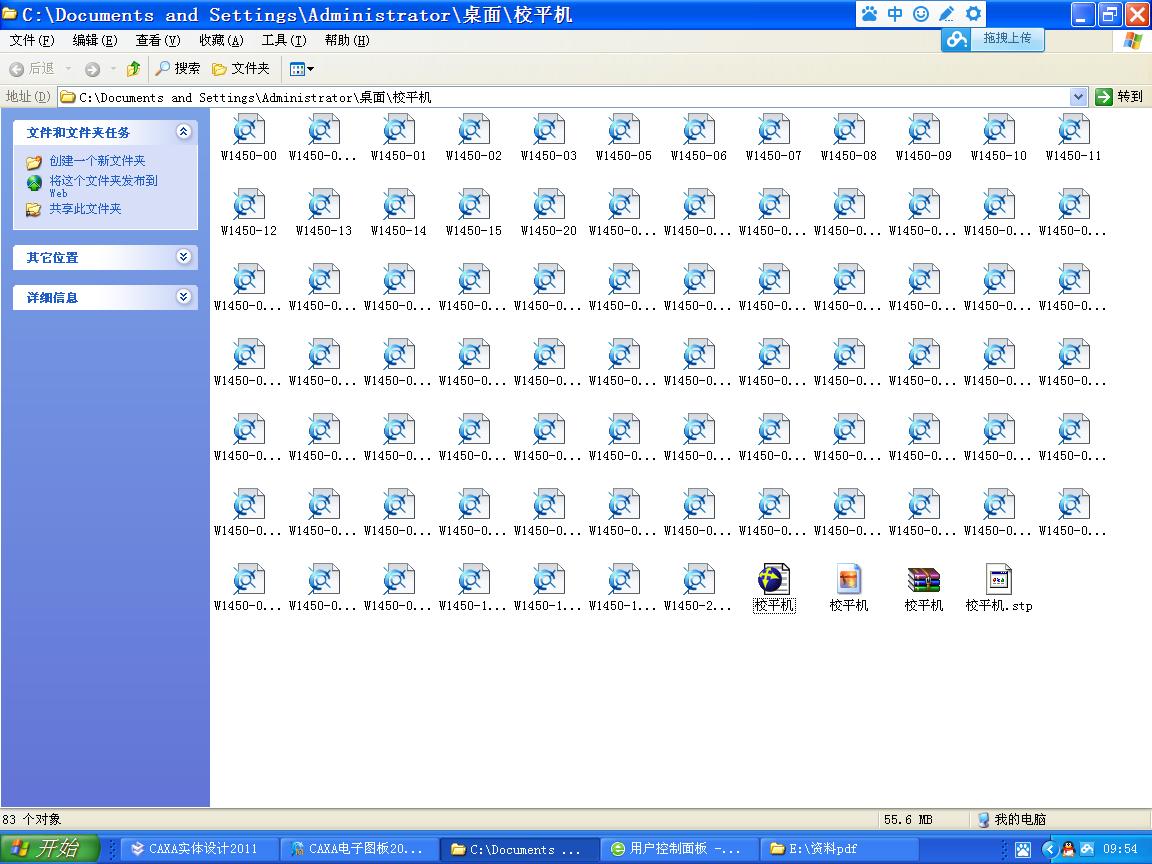Click the Up one level folder icon
Screen dimensions: 1152x864
point(133,68)
